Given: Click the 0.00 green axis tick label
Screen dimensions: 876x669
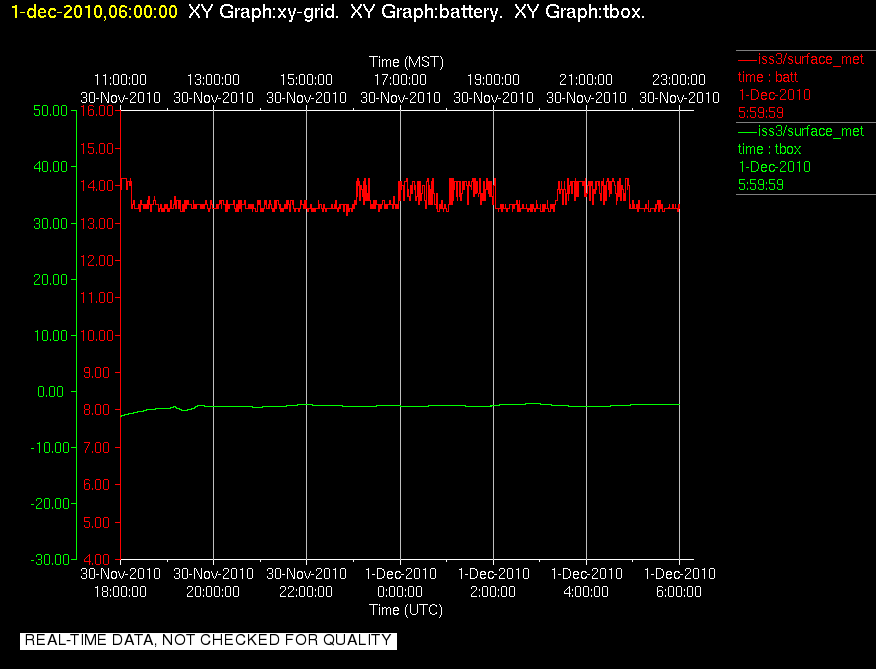Looking at the screenshot, I should pos(50,392).
